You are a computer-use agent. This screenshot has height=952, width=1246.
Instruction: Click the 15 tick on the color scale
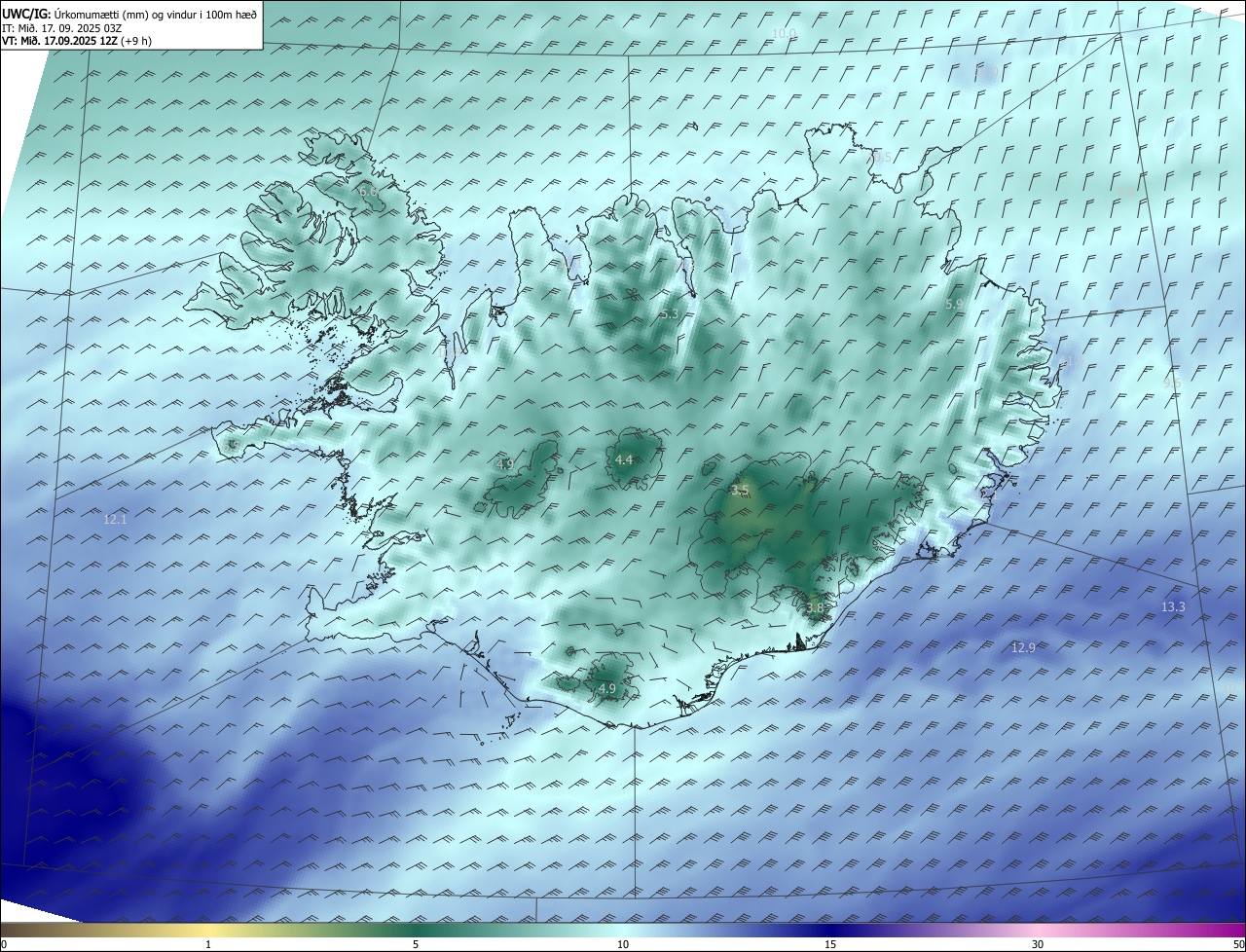[x=830, y=944]
